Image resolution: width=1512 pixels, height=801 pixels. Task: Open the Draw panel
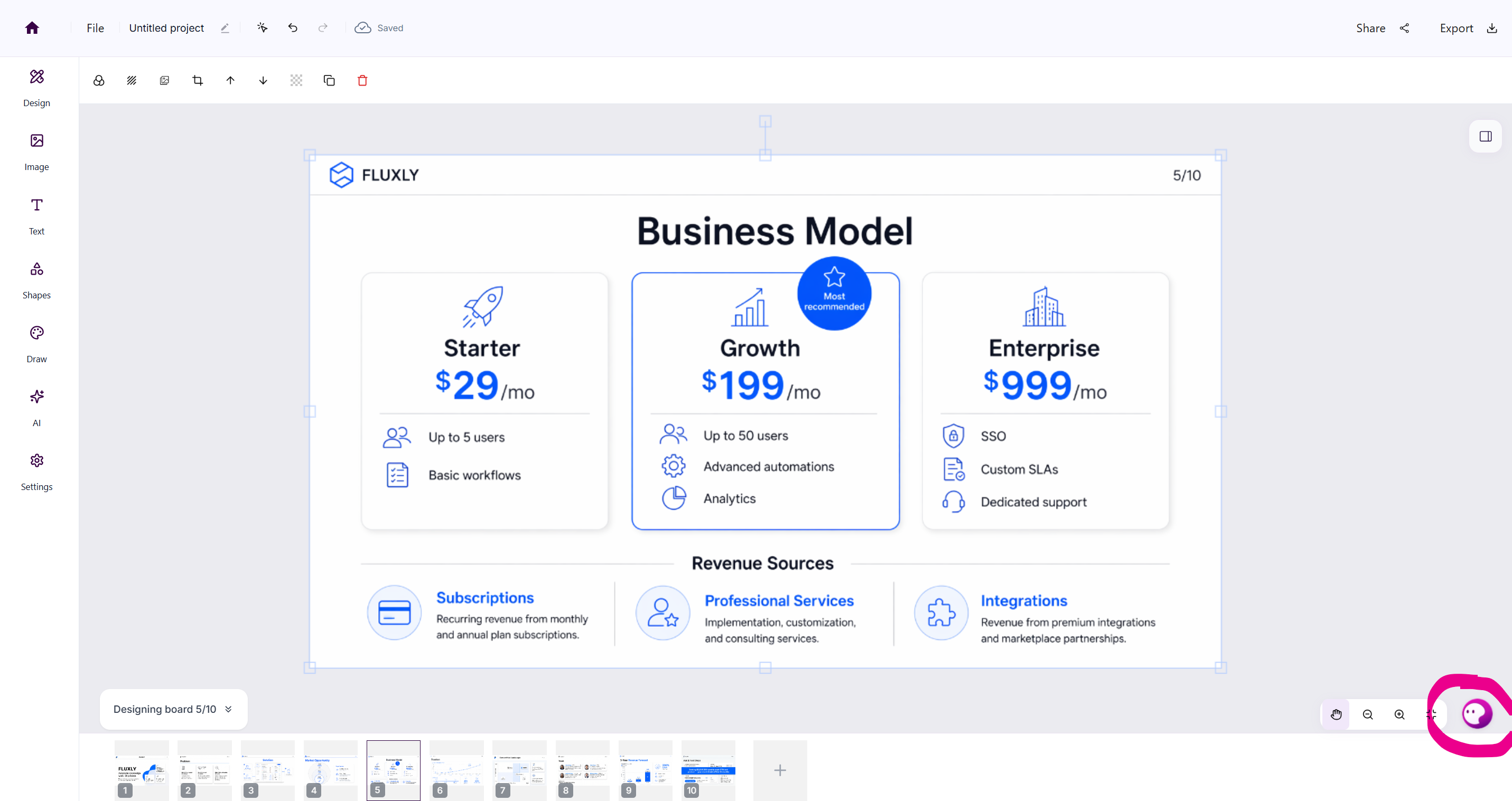pyautogui.click(x=36, y=344)
